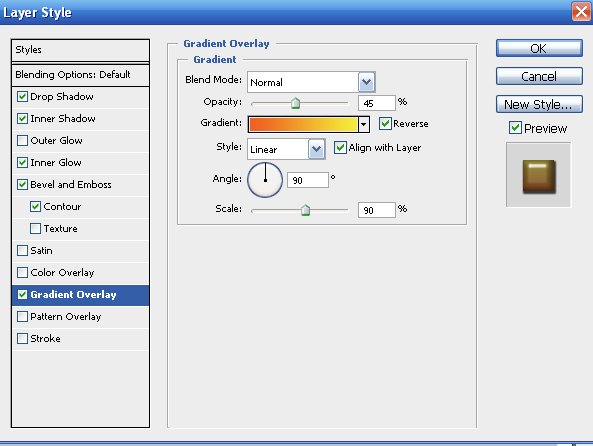The image size is (593, 446).
Task: Open the Blend Mode dropdown arrow
Action: (x=366, y=82)
